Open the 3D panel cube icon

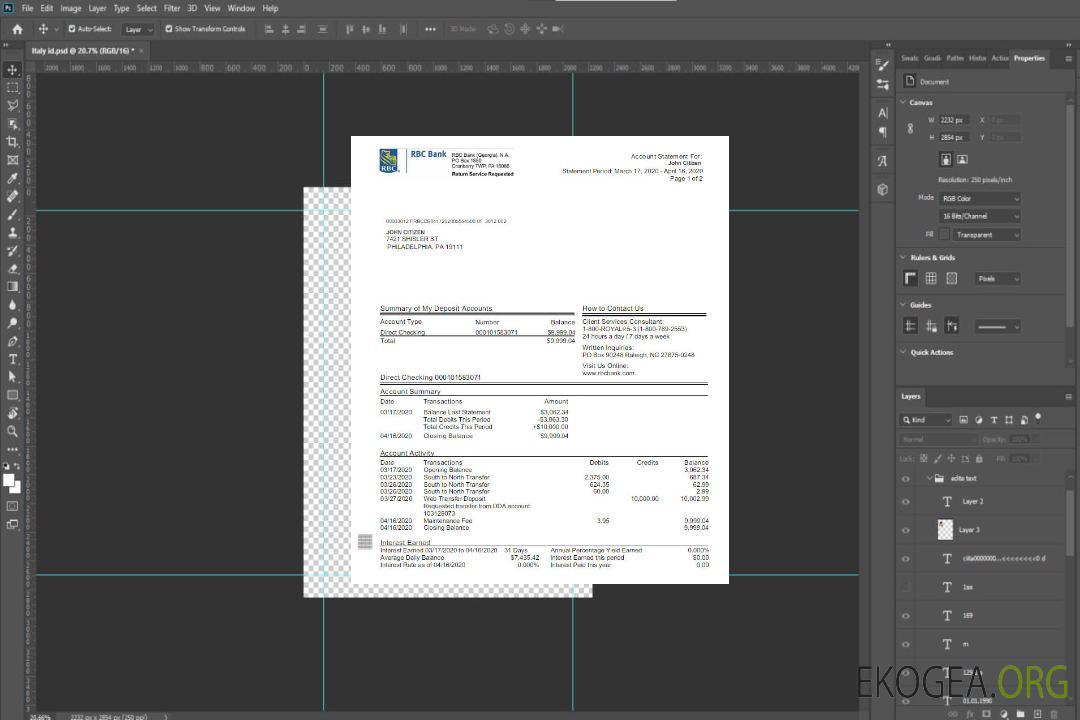tap(882, 189)
